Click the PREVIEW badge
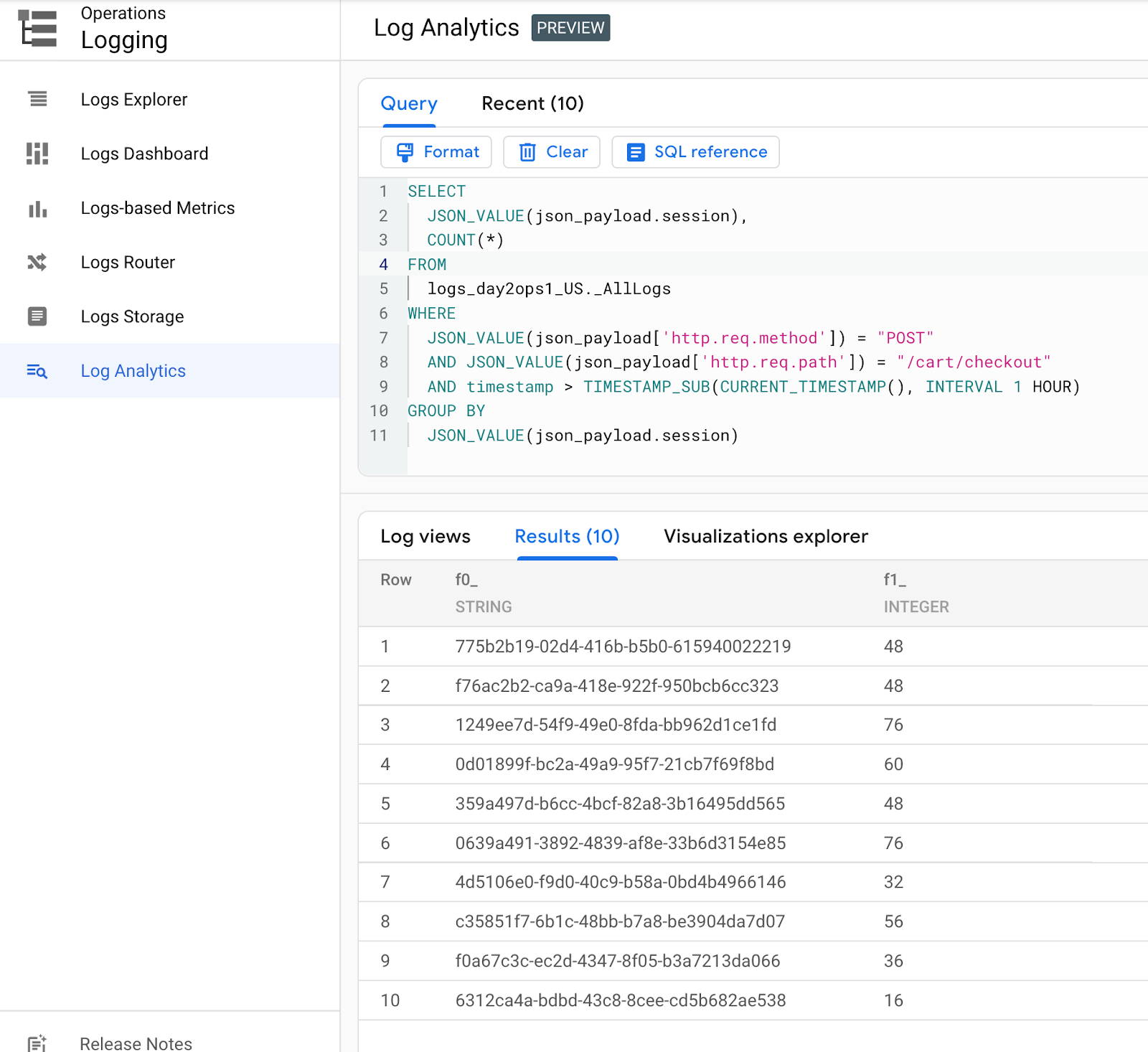This screenshot has width=1148, height=1052. point(570,28)
